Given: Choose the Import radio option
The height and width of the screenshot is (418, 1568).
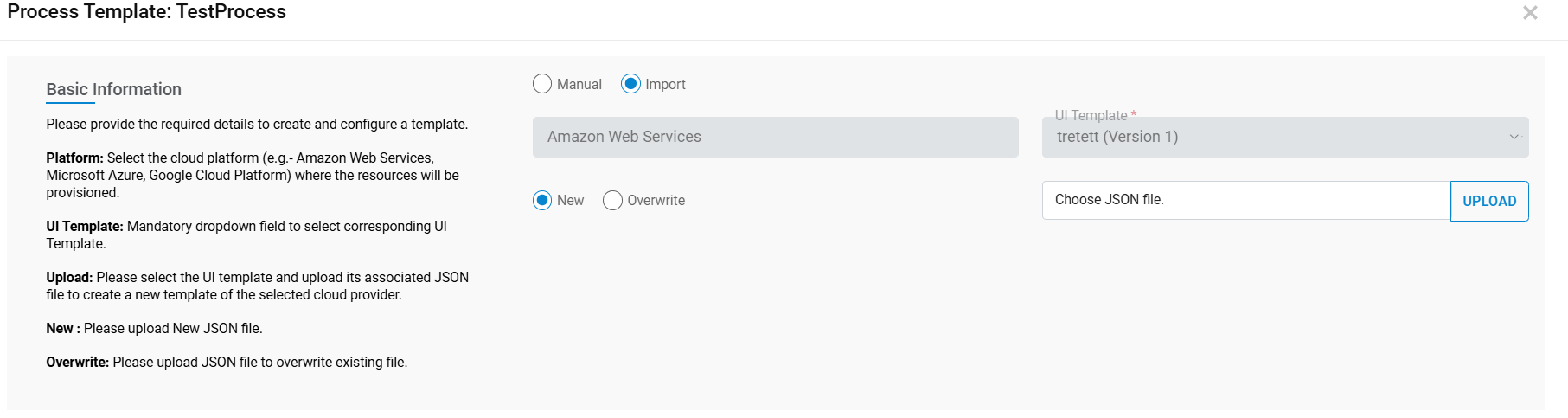Looking at the screenshot, I should (x=631, y=84).
